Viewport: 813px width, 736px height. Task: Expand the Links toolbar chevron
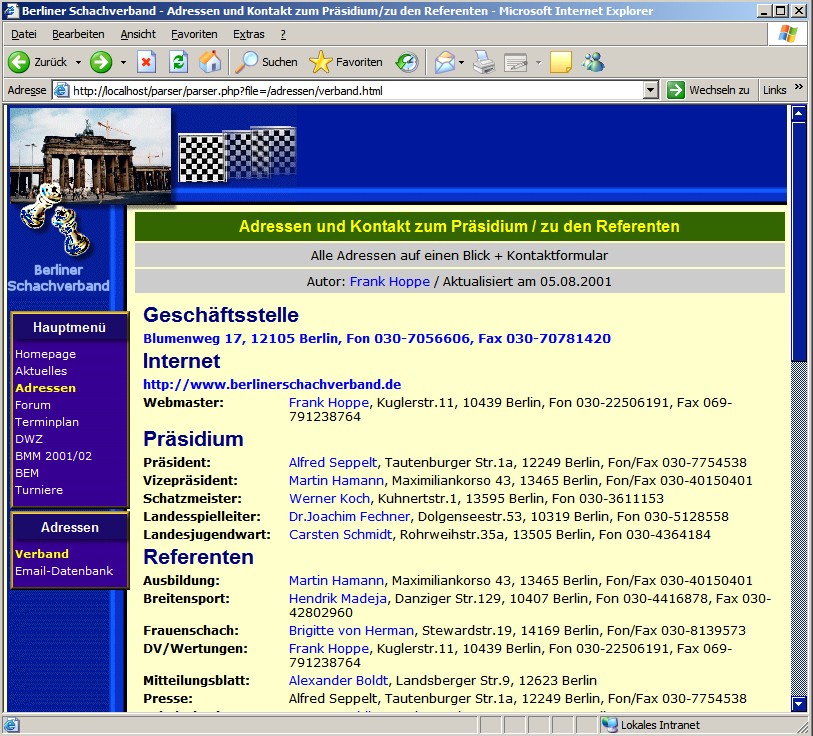tap(799, 89)
